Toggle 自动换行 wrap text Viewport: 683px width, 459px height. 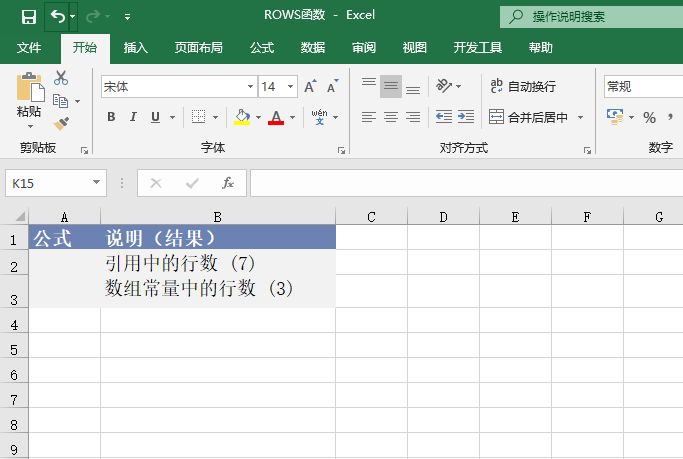point(522,87)
